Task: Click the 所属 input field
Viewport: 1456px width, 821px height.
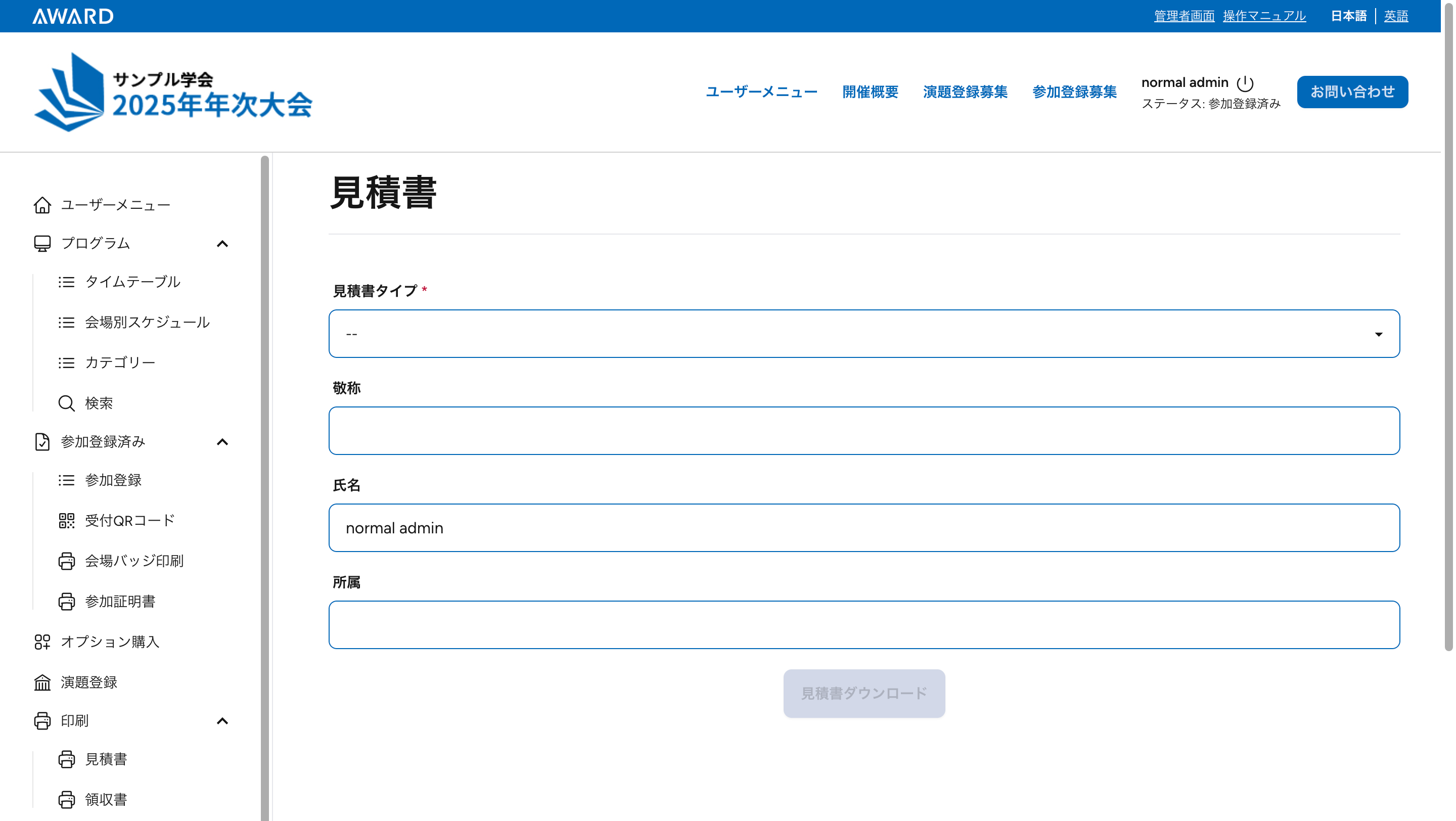Action: pos(864,625)
